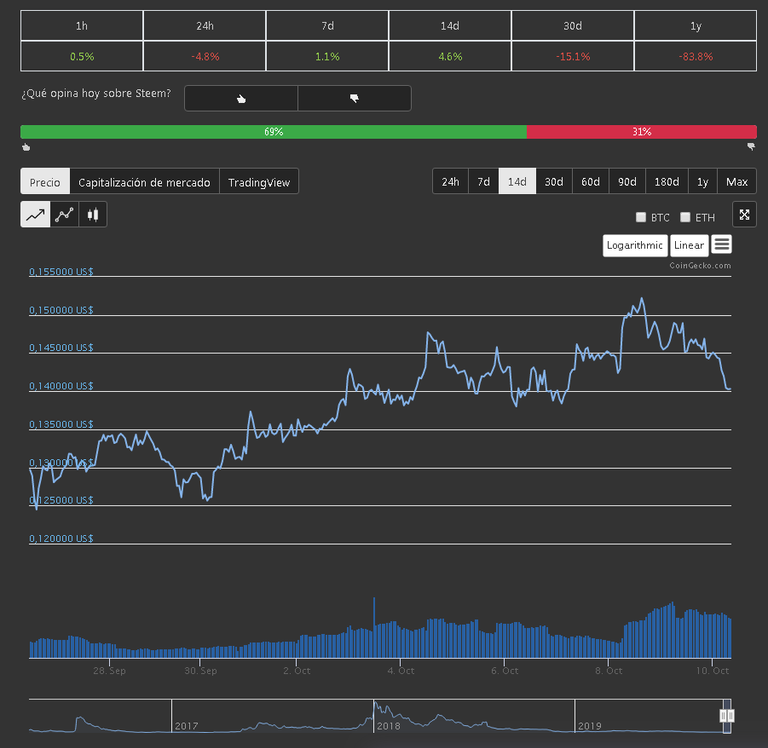The image size is (768, 748).
Task: Click the 0,150000 US$ axis label
Action: (61, 310)
